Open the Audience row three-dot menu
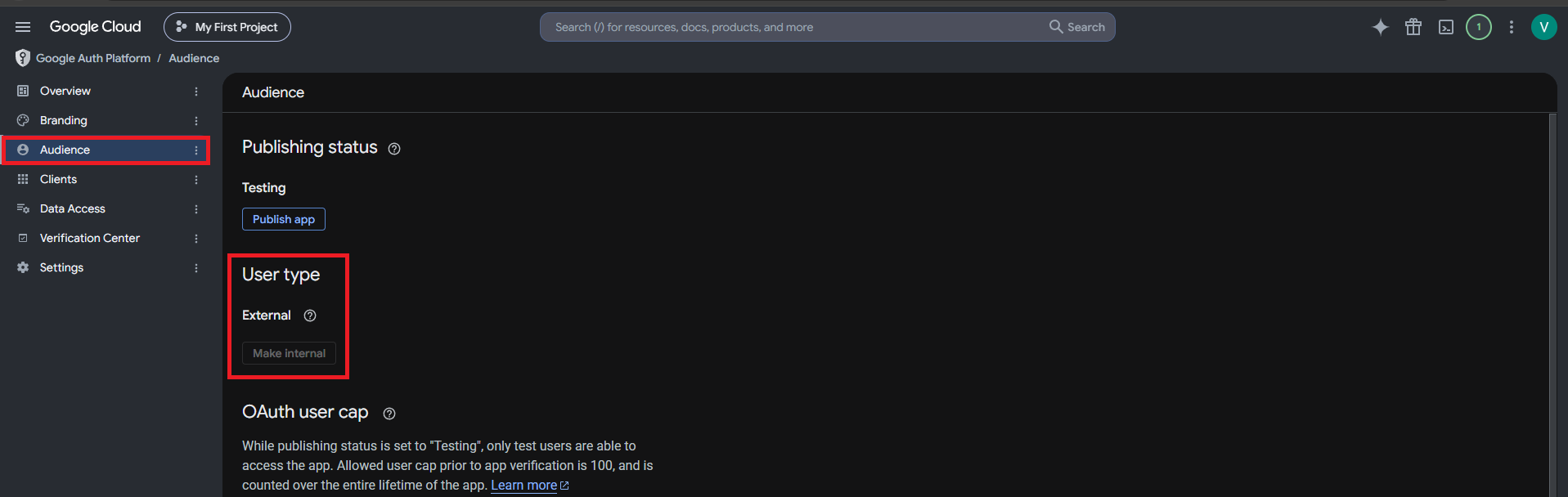Screen dimensions: 1568x497 tap(196, 150)
